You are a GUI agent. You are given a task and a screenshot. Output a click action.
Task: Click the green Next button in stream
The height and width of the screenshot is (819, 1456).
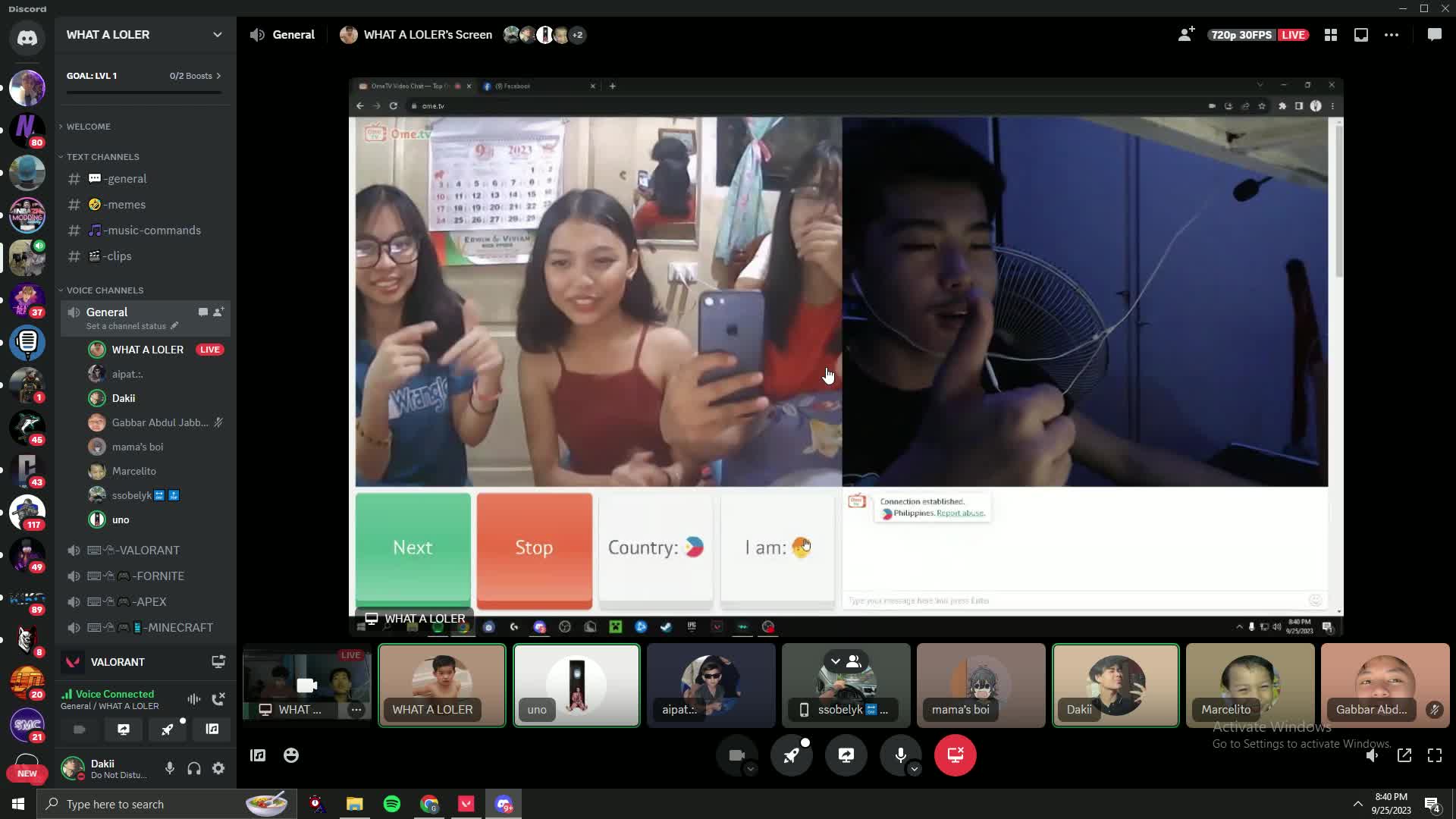(413, 548)
